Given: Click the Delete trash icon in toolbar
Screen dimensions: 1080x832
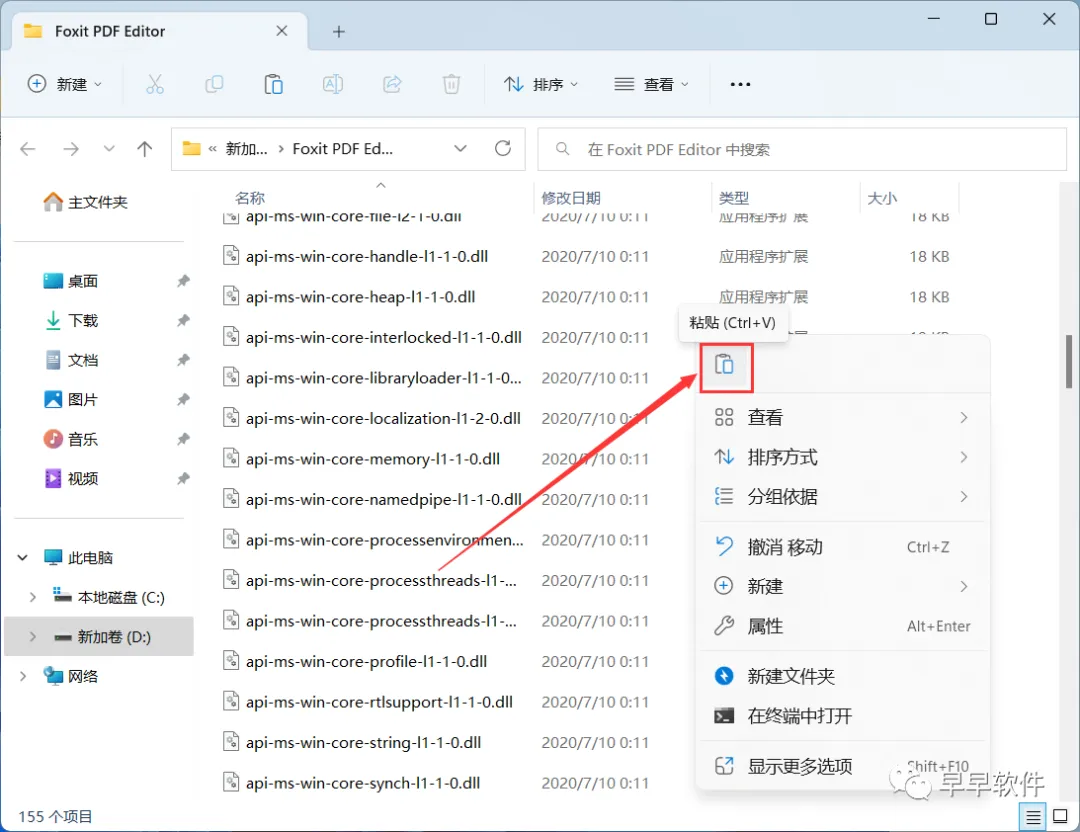Looking at the screenshot, I should [451, 84].
